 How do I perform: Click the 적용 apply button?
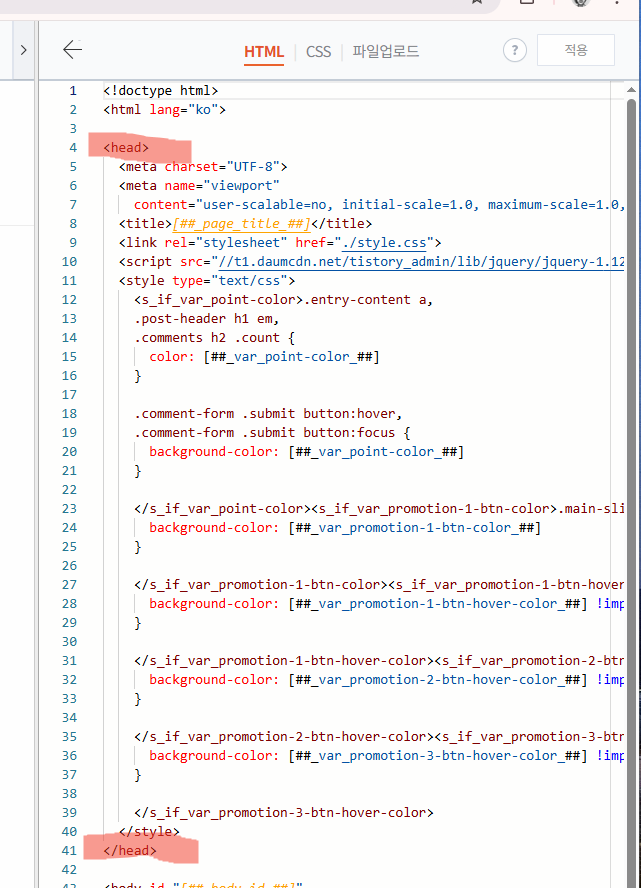coord(576,50)
